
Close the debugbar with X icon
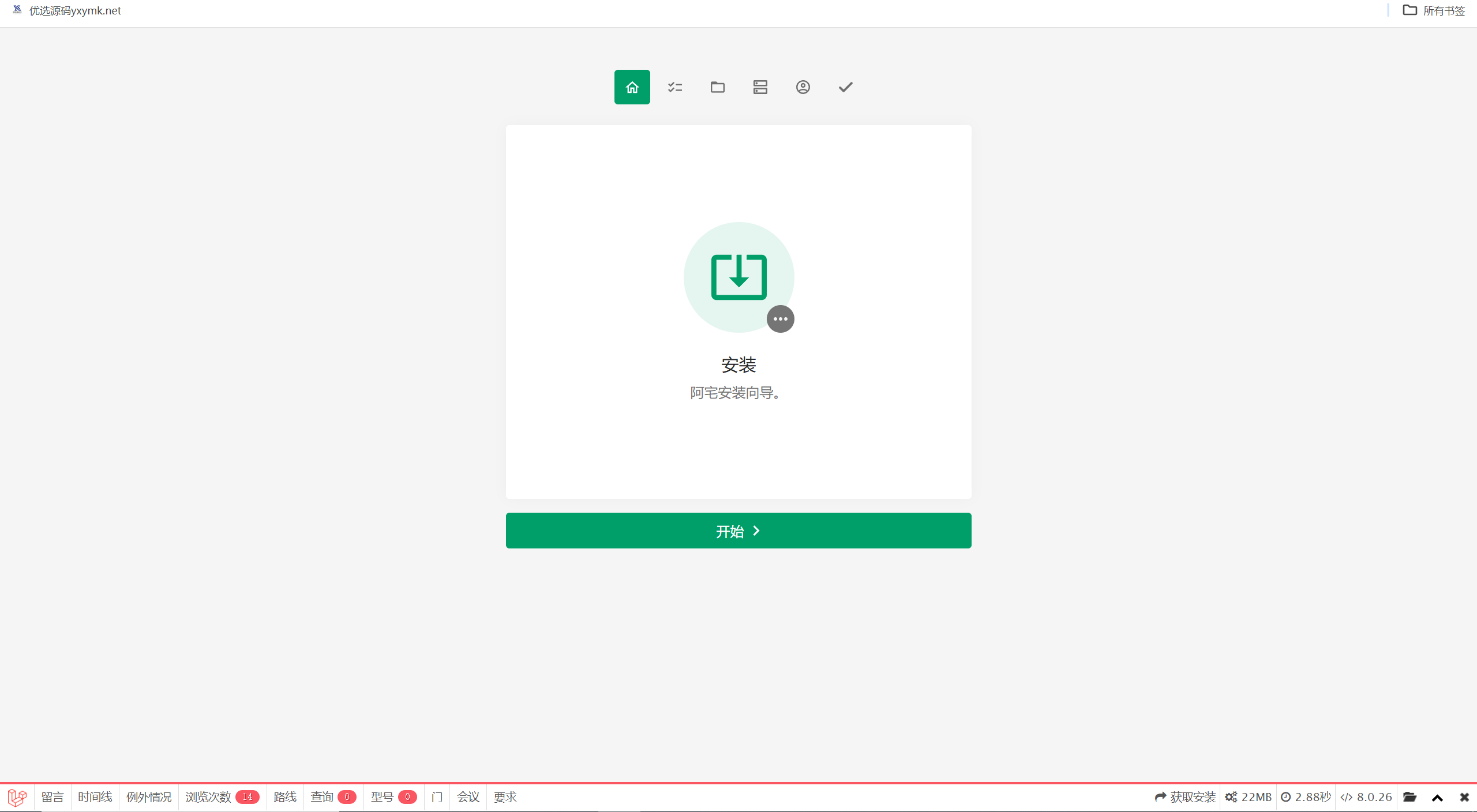1464,797
